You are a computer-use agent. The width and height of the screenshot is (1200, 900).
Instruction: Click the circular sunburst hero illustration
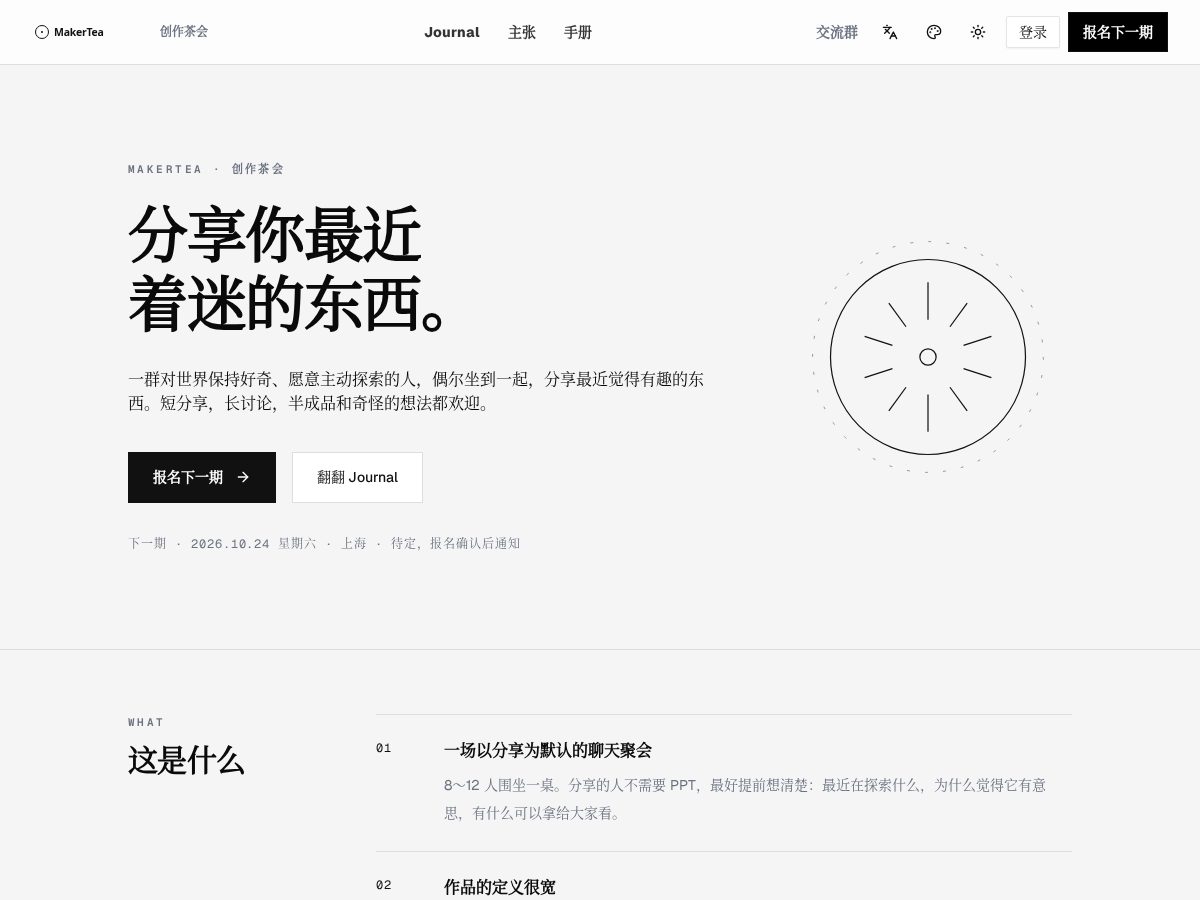(928, 357)
